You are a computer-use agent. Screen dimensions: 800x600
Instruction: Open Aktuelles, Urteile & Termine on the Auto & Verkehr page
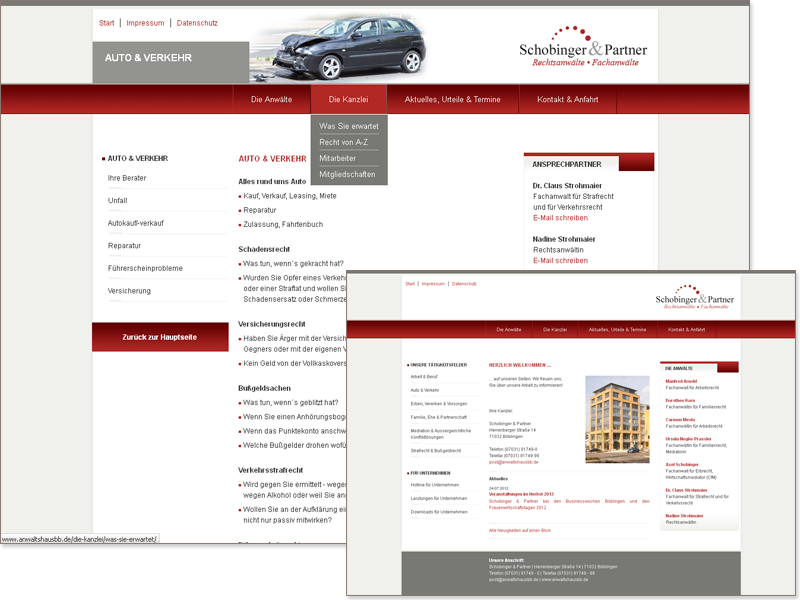(x=453, y=99)
